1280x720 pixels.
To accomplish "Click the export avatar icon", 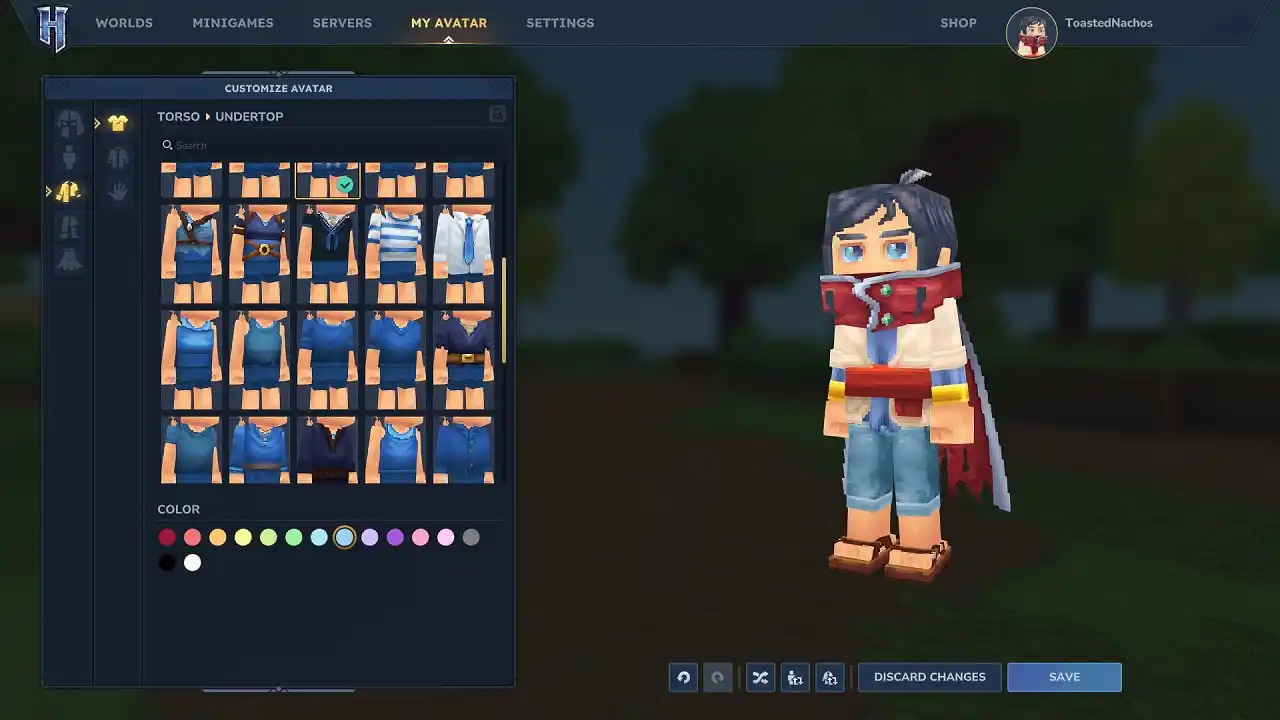I will pyautogui.click(x=795, y=677).
